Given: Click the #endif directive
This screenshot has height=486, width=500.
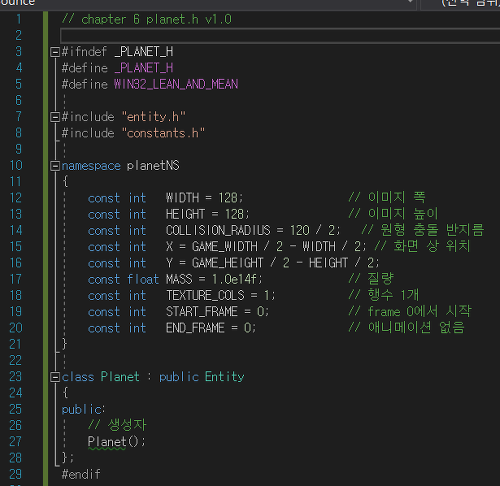Looking at the screenshot, I should coord(81,474).
